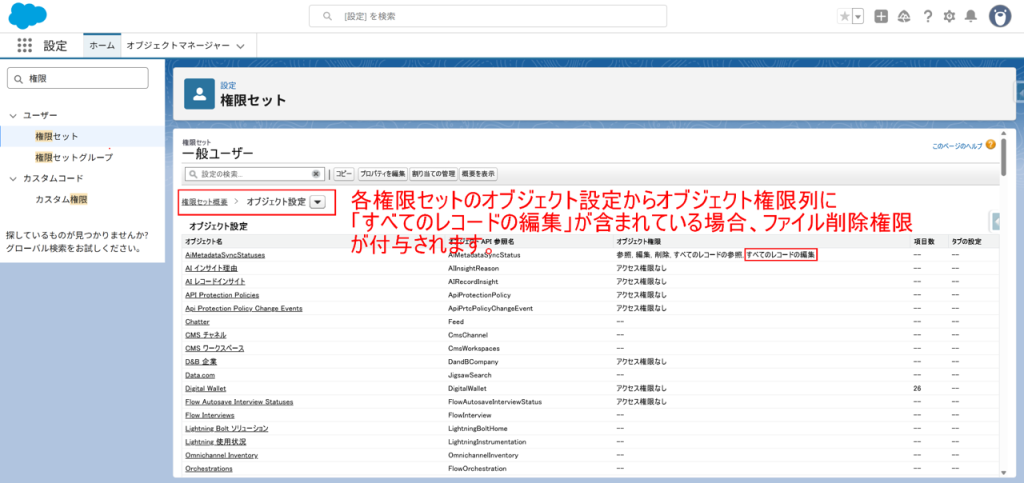Open the question mark help menu
Screen dimensions: 1024x483
(927, 17)
